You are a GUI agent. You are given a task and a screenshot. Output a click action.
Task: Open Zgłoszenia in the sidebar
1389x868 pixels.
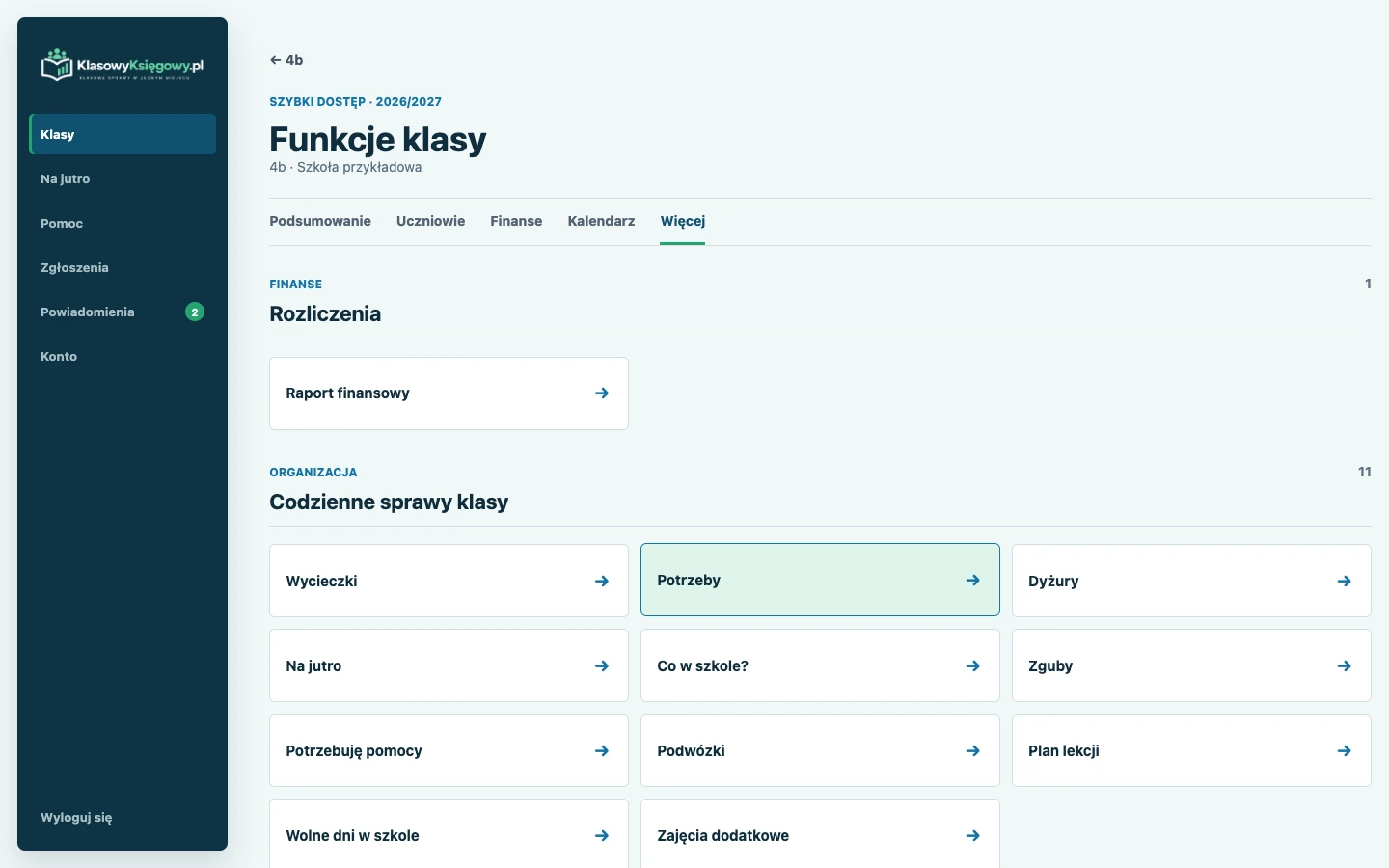[123, 267]
